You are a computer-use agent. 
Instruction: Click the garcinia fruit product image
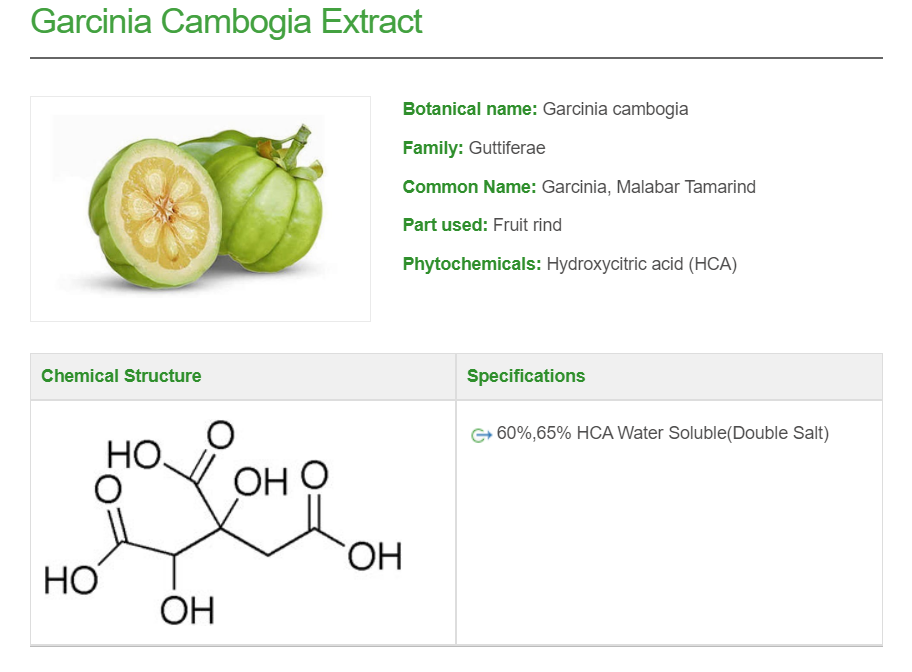200,208
